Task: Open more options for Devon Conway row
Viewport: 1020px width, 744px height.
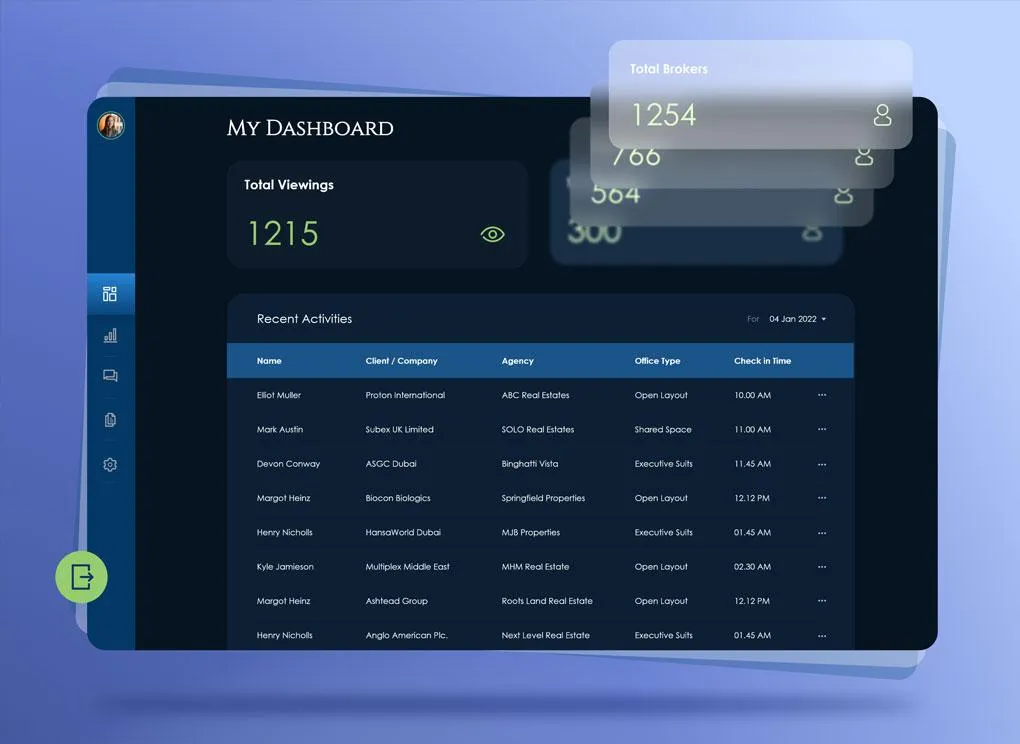Action: point(822,464)
